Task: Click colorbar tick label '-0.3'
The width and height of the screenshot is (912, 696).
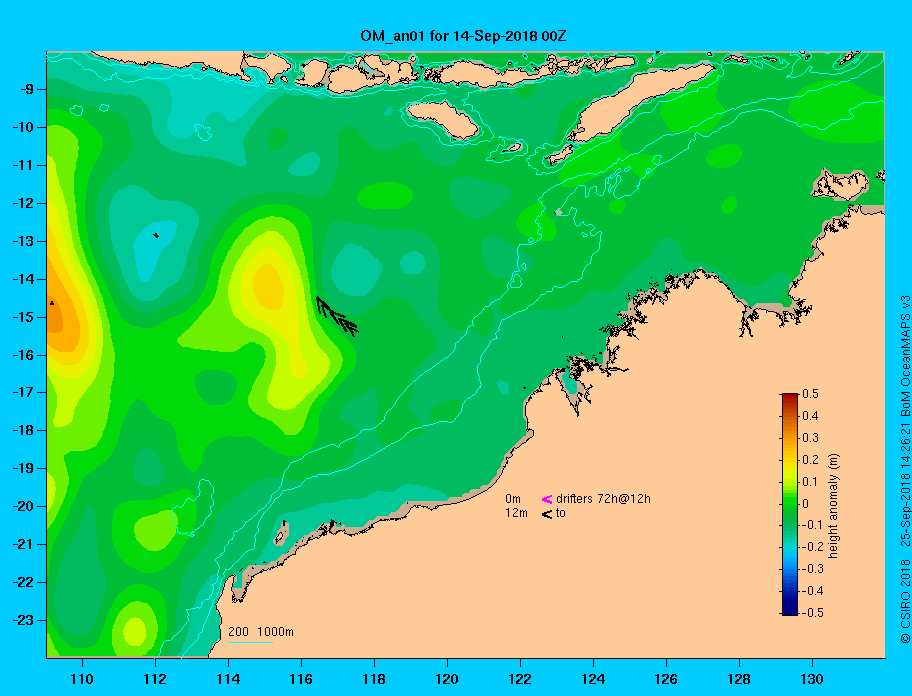Action: [x=813, y=569]
